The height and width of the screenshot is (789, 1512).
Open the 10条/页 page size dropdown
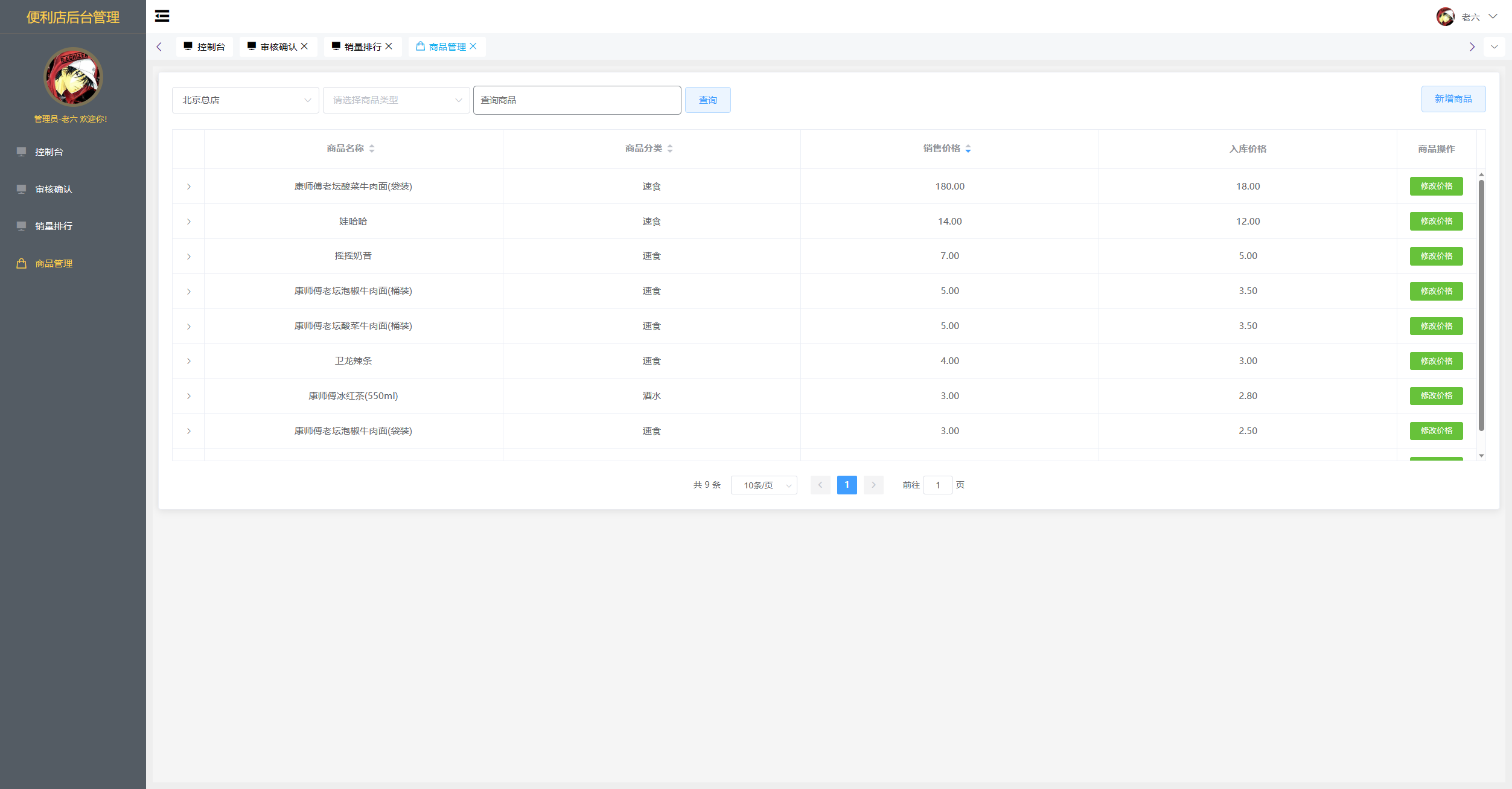[764, 485]
